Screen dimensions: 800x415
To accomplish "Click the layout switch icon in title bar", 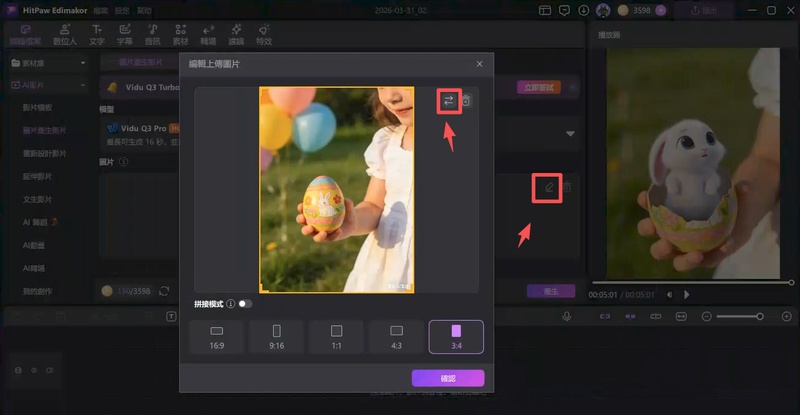I will pos(545,10).
